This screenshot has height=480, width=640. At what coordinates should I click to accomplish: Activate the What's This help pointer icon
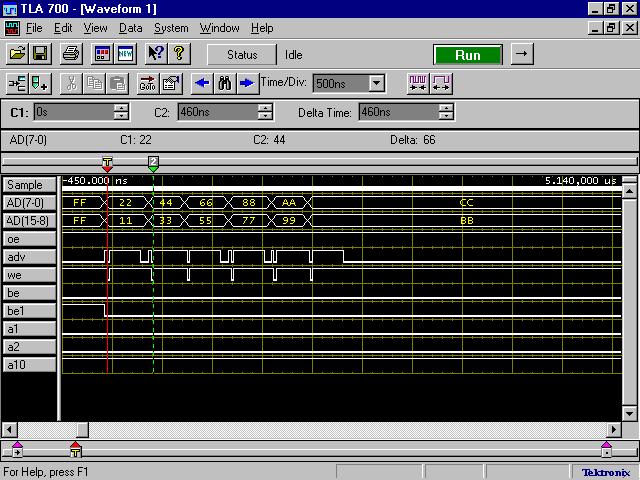point(156,53)
